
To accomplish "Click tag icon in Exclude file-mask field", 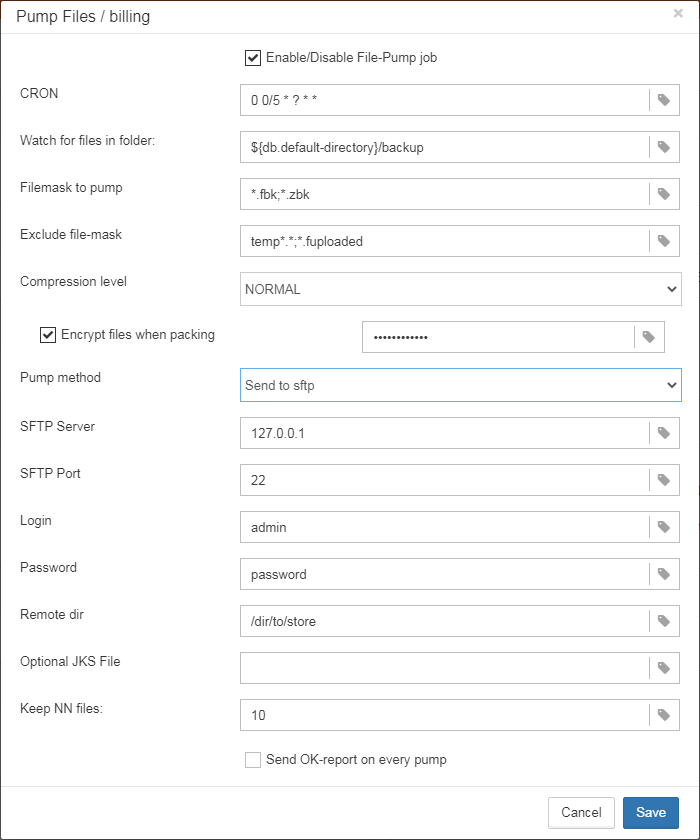I will [x=664, y=241].
